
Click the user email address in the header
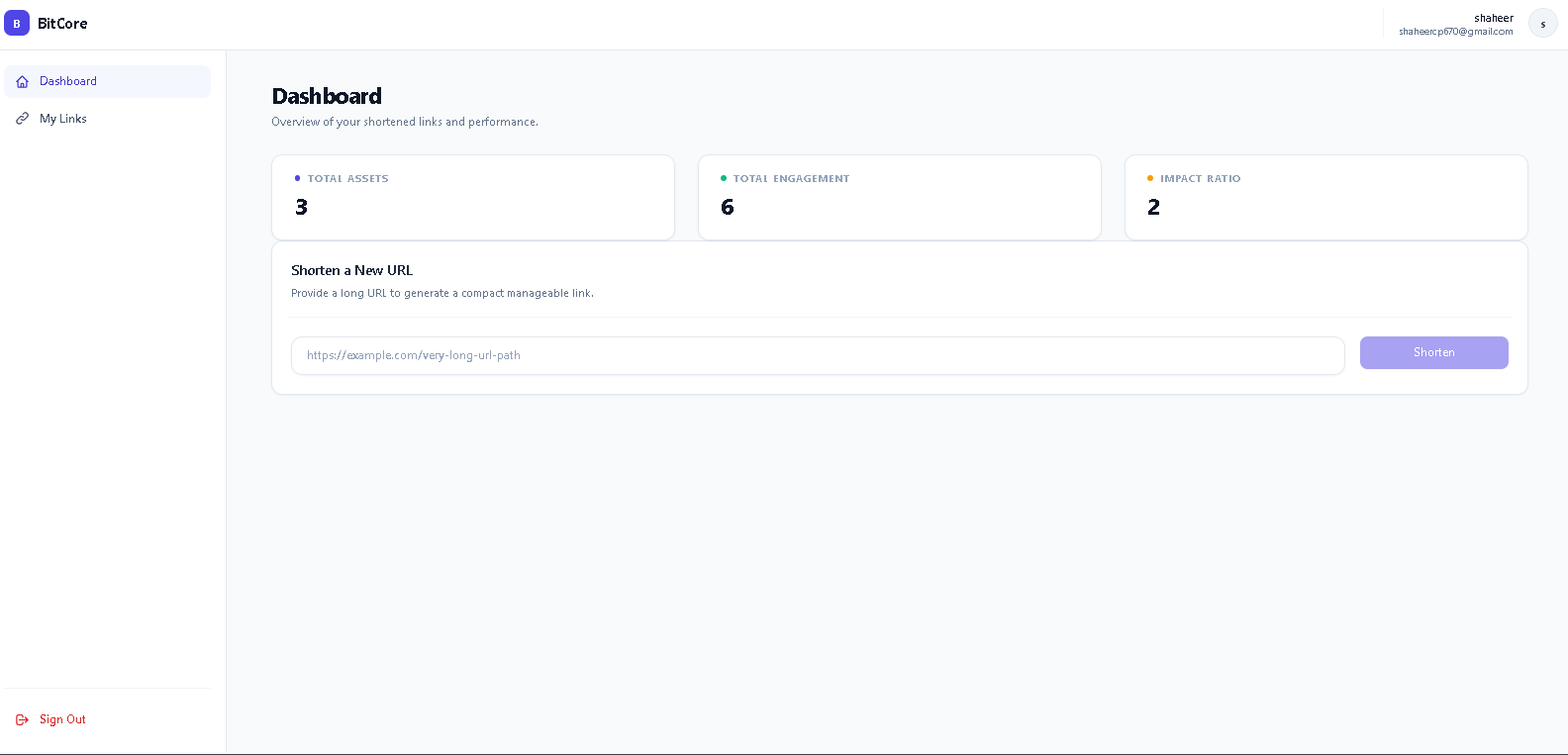coord(1455,32)
